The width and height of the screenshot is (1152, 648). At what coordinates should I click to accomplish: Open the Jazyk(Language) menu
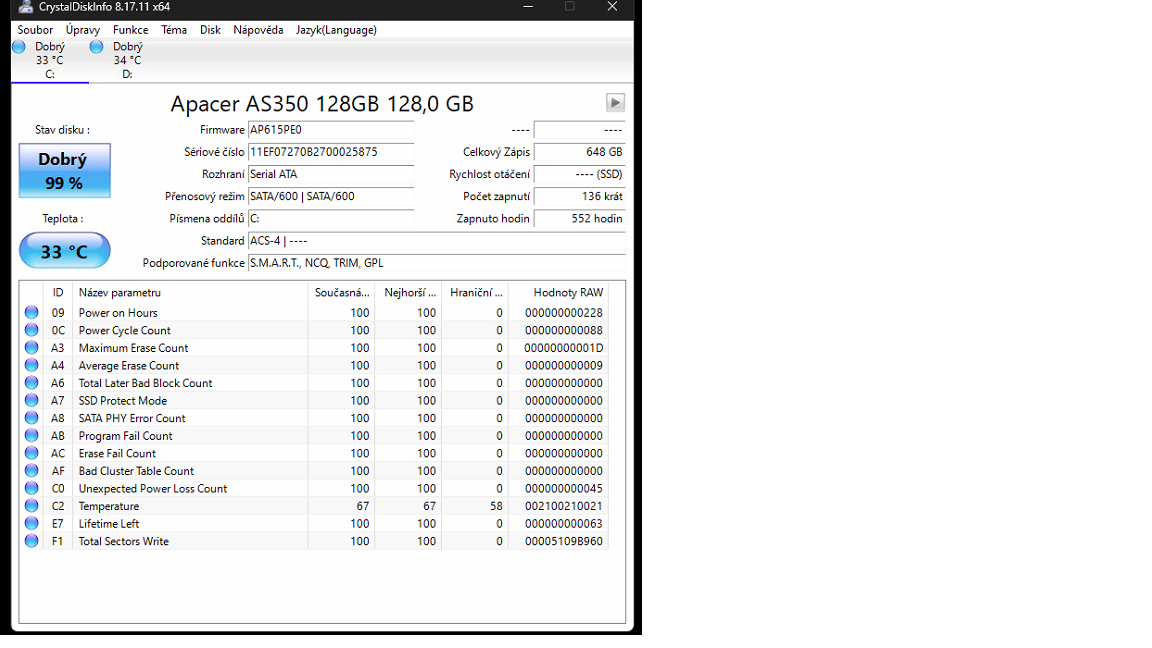pyautogui.click(x=336, y=30)
